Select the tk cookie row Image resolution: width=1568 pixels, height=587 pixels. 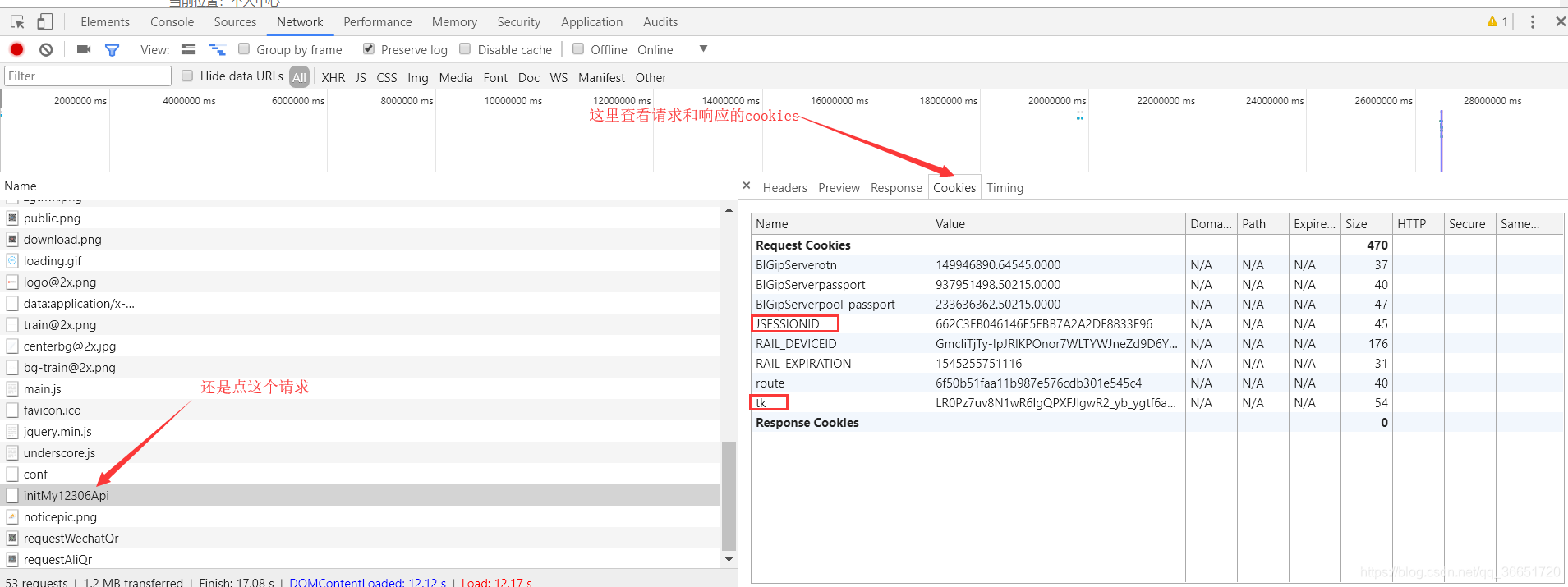(1156, 403)
